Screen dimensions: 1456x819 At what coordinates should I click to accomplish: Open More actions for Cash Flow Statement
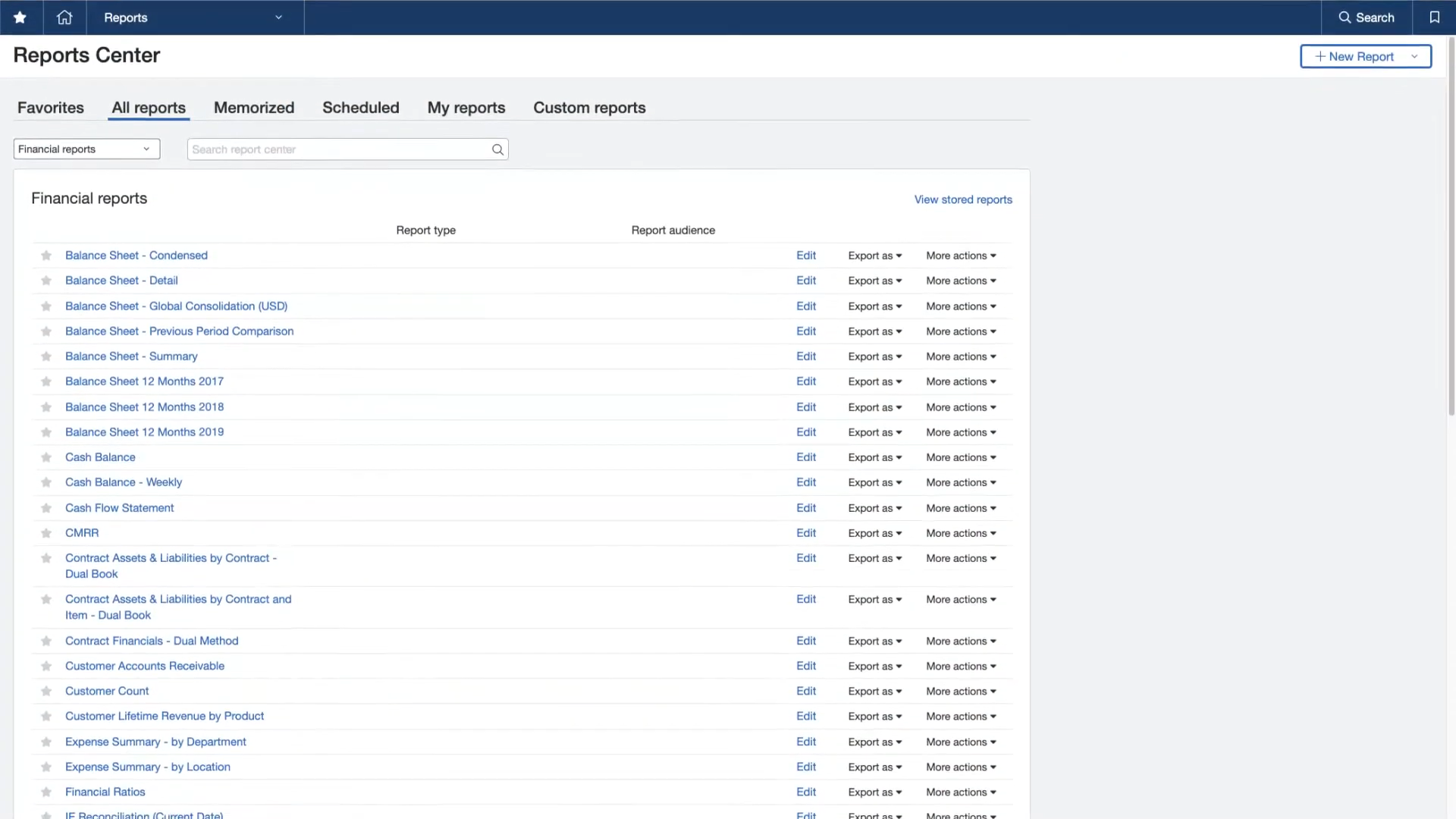tap(961, 508)
